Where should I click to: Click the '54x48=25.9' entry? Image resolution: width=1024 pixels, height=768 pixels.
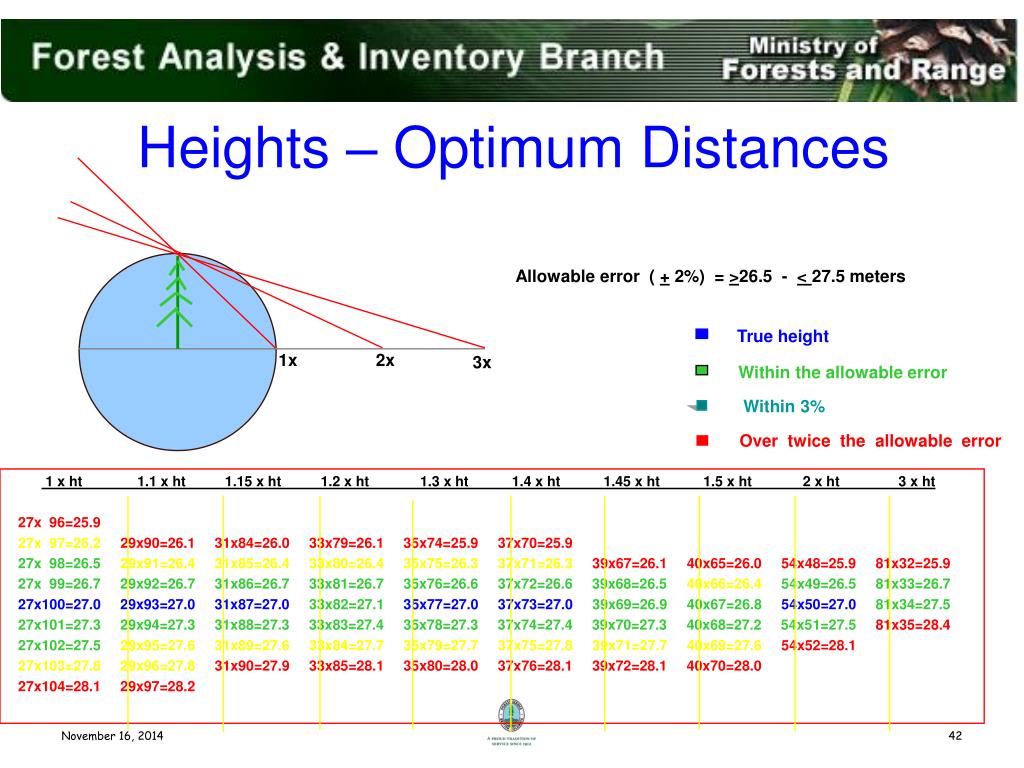(x=818, y=564)
